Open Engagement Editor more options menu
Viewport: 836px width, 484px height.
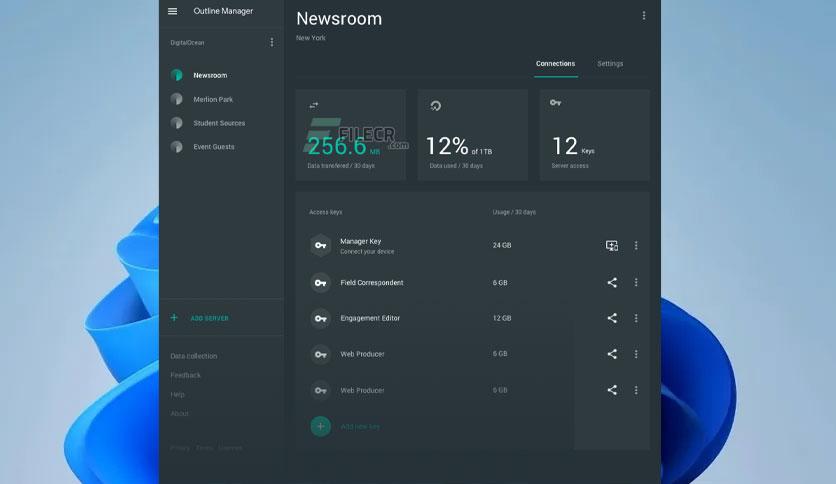point(636,318)
